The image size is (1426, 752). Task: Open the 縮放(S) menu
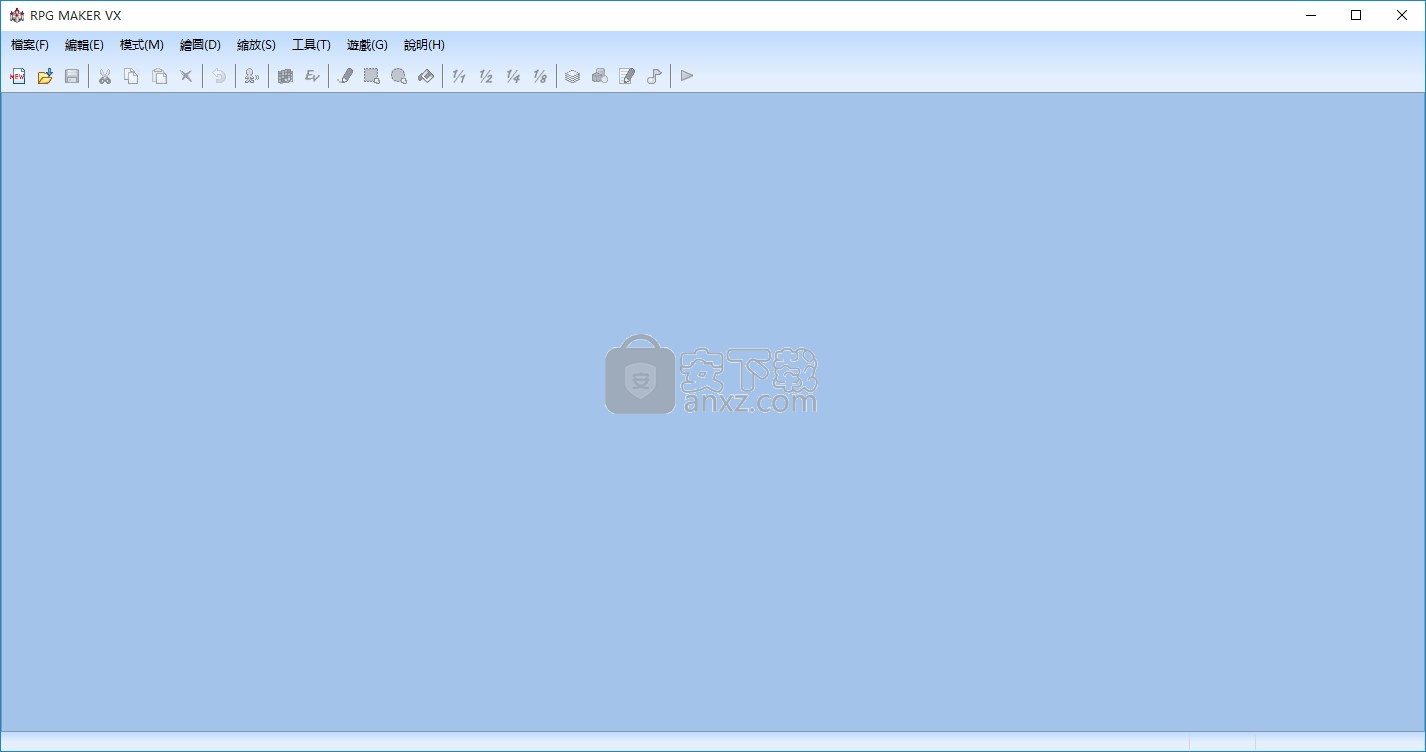point(256,45)
